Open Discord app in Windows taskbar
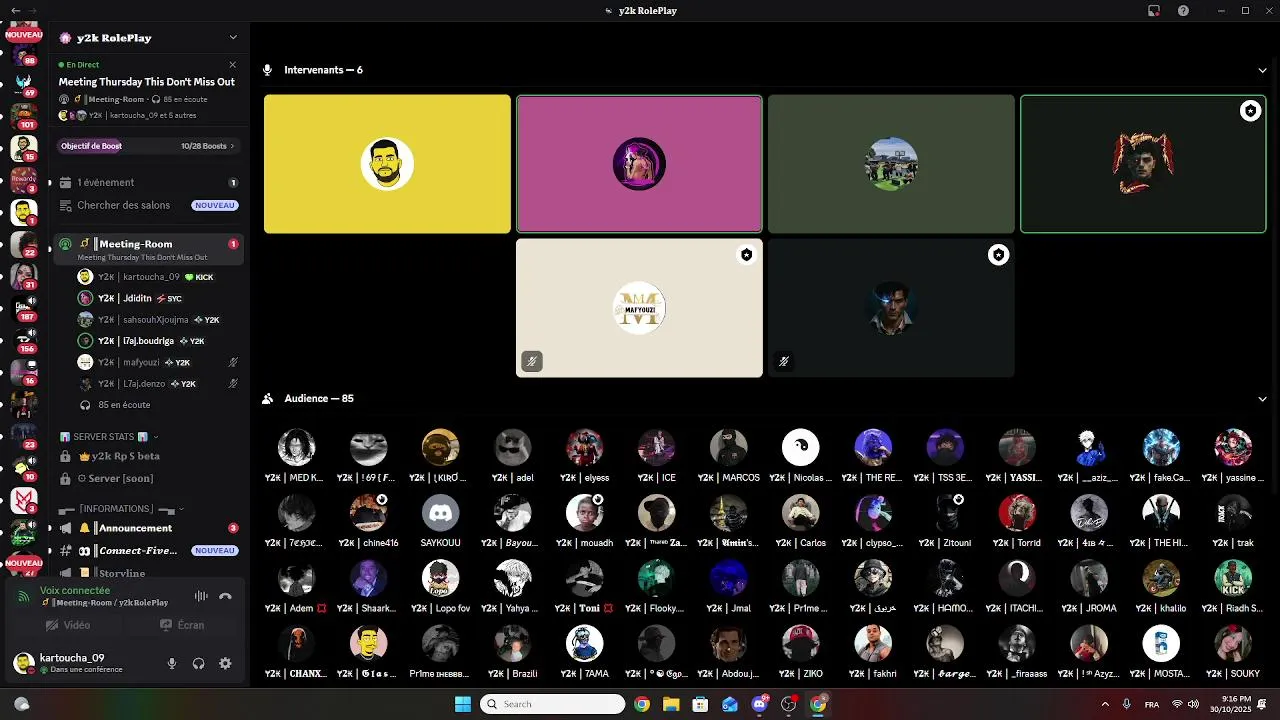 click(x=759, y=704)
